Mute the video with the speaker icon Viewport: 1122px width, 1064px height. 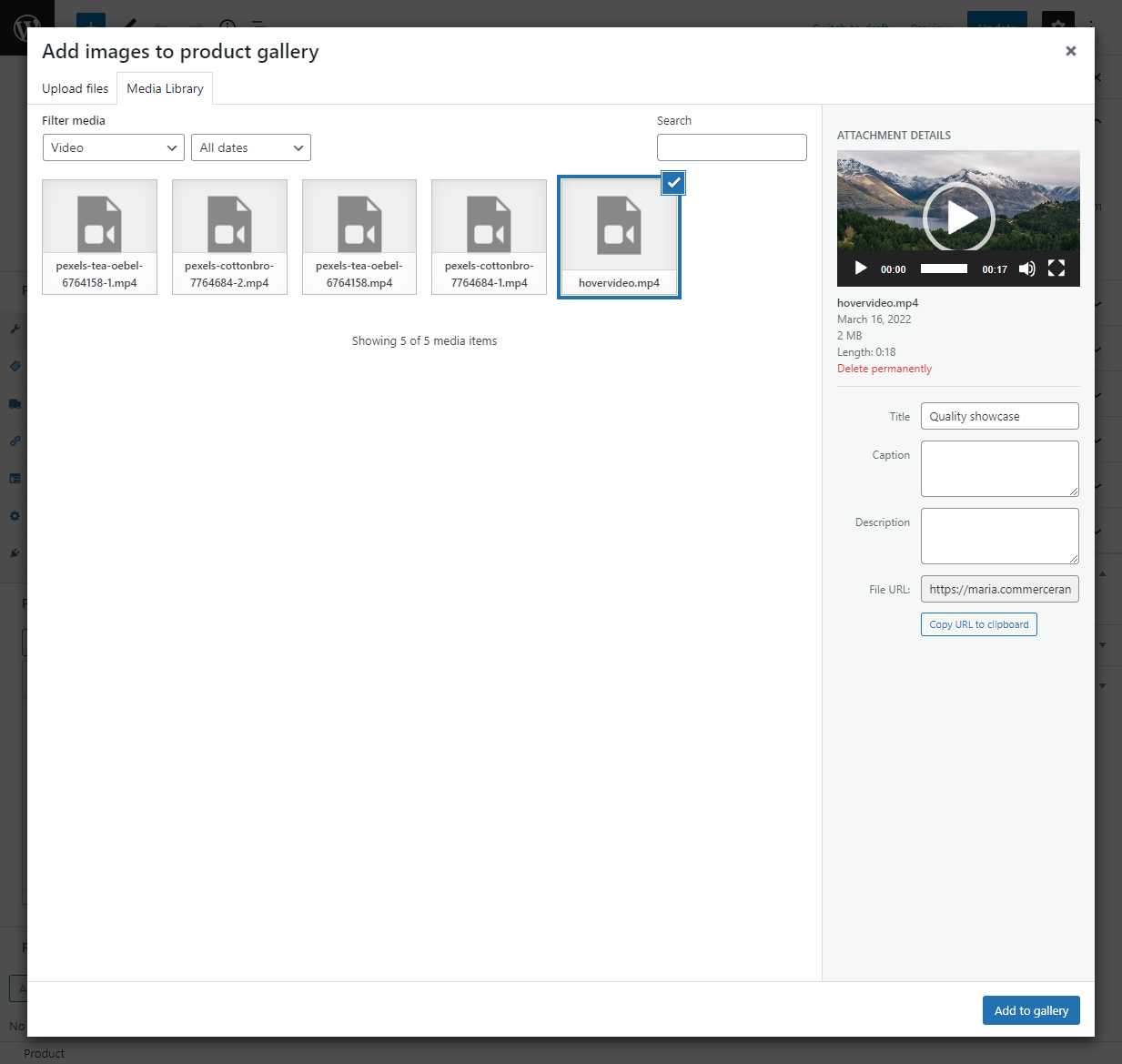coord(1027,269)
